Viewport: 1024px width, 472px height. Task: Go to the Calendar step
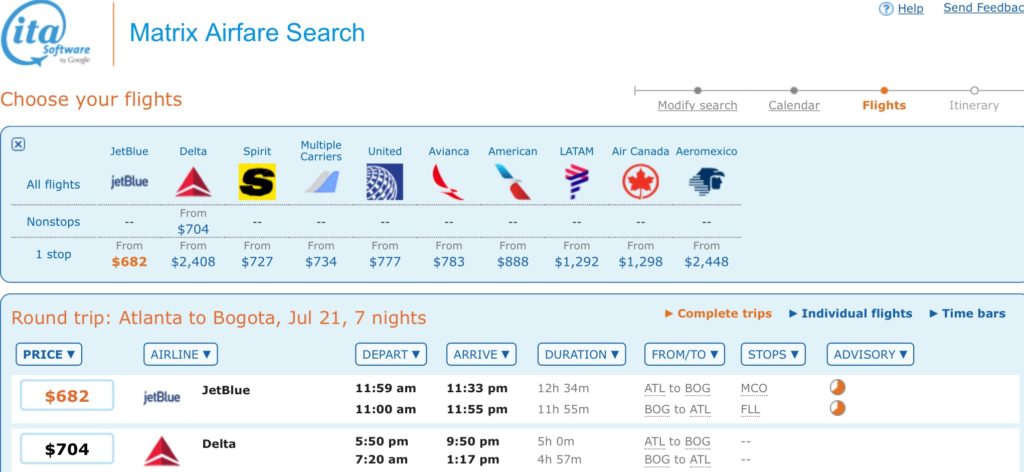(794, 105)
